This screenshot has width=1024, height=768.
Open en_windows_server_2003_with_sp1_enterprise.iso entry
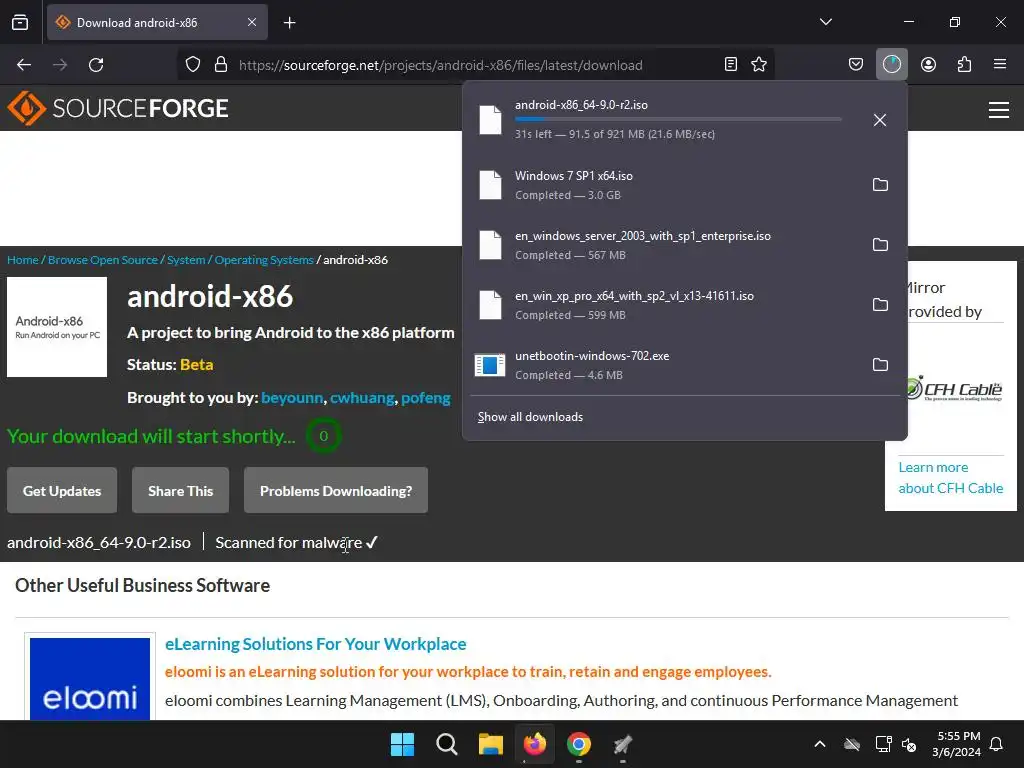663,245
